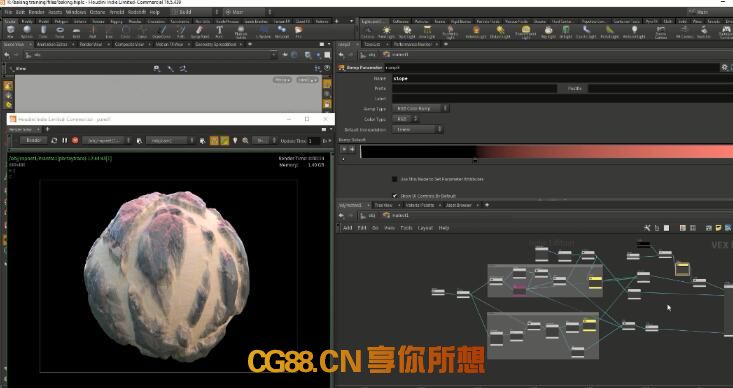Uncheck Show UI Controls By Default
Image resolution: width=733 pixels, height=388 pixels.
pos(395,196)
